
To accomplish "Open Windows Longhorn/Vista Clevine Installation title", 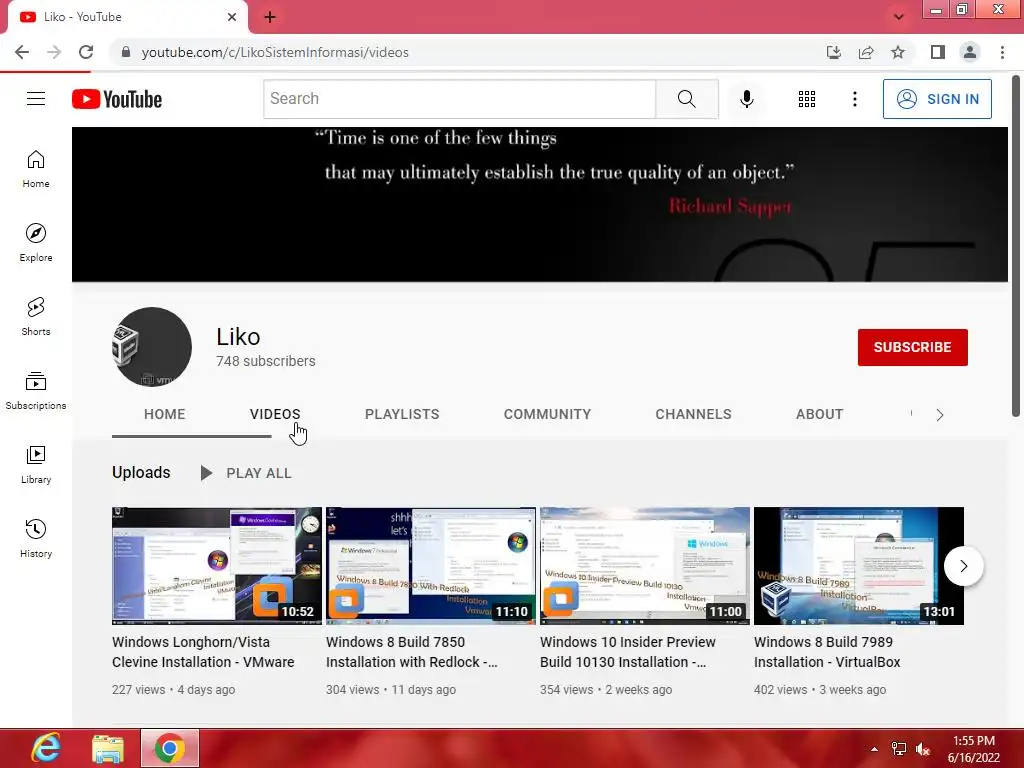I will 203,652.
